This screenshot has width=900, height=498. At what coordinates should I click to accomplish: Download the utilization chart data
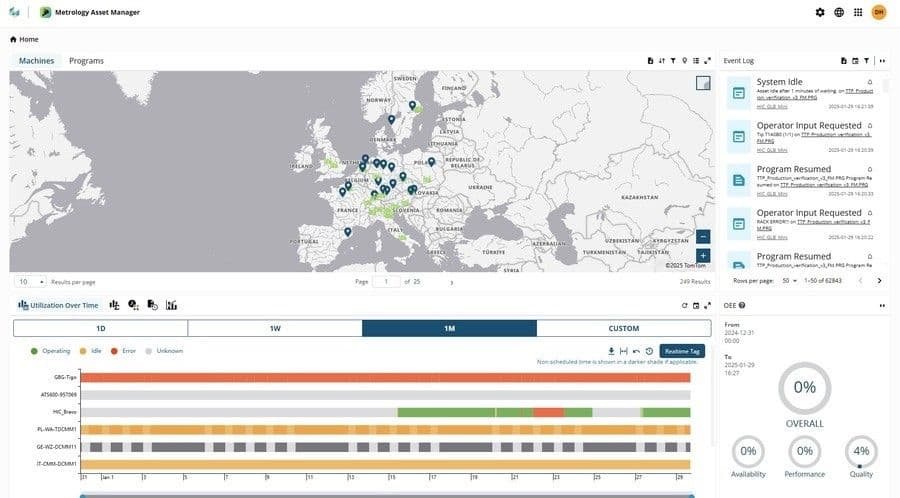611,351
